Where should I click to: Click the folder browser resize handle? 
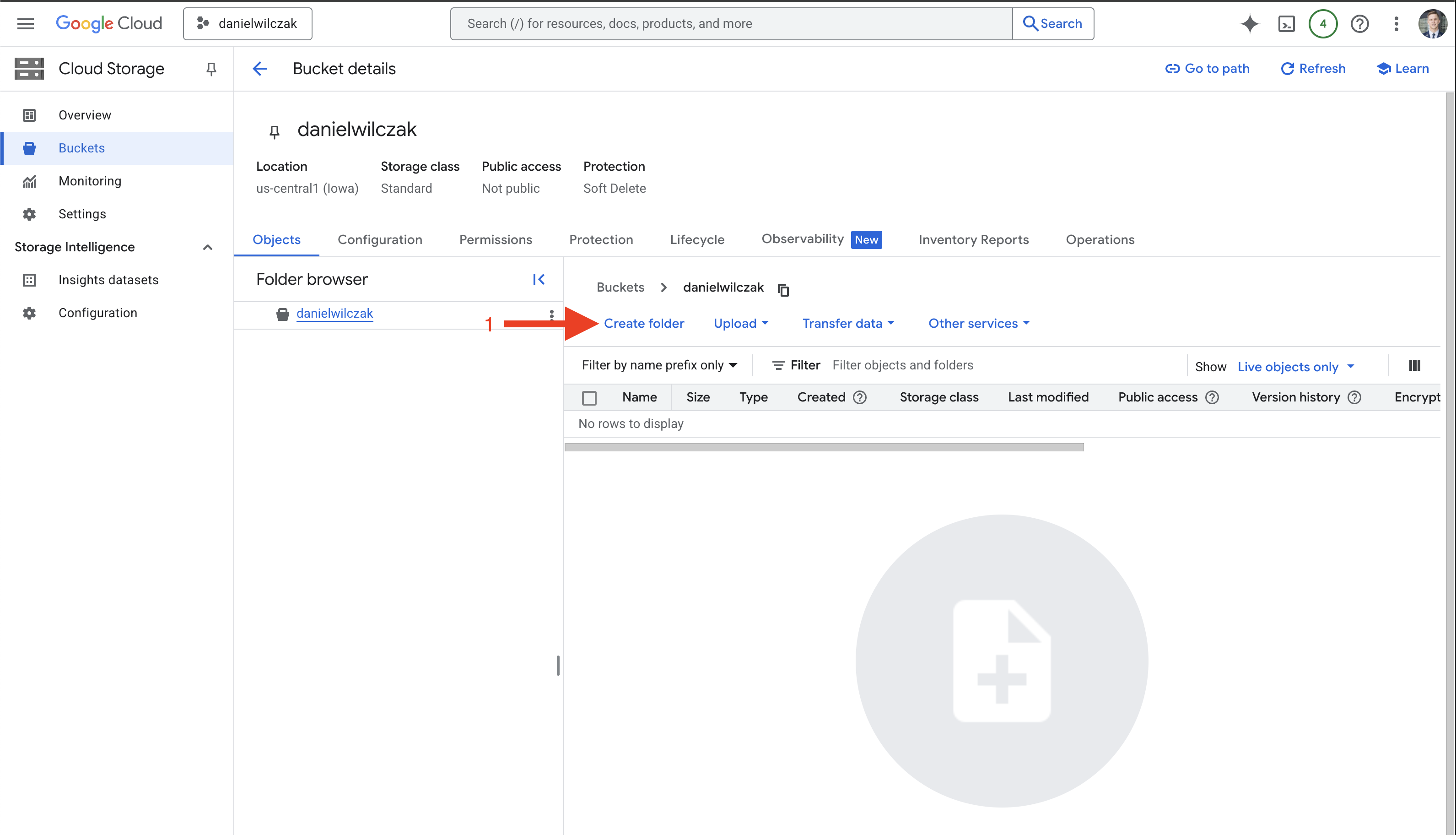point(558,665)
